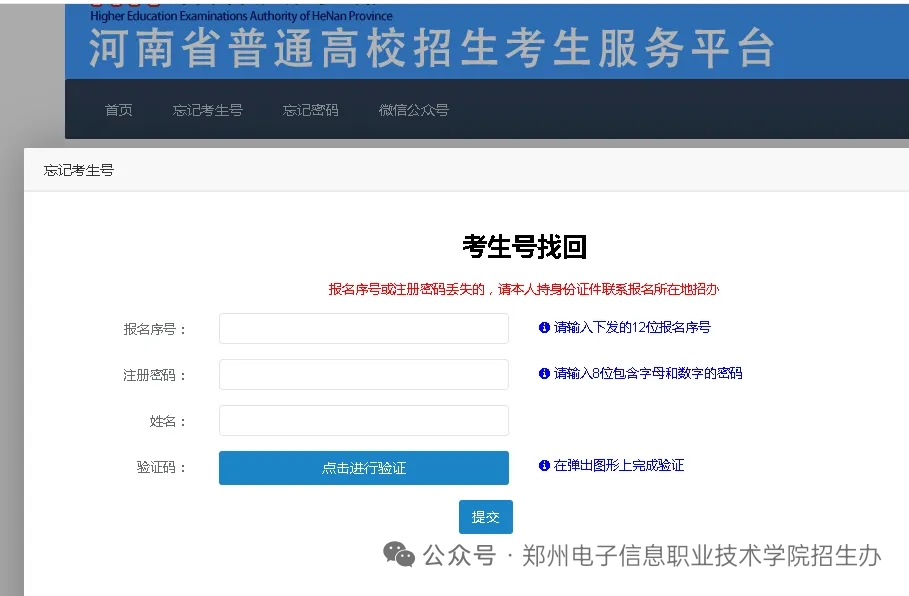
Task: Click the info icon beside 在弹出图形上完成验证
Action: 544,466
